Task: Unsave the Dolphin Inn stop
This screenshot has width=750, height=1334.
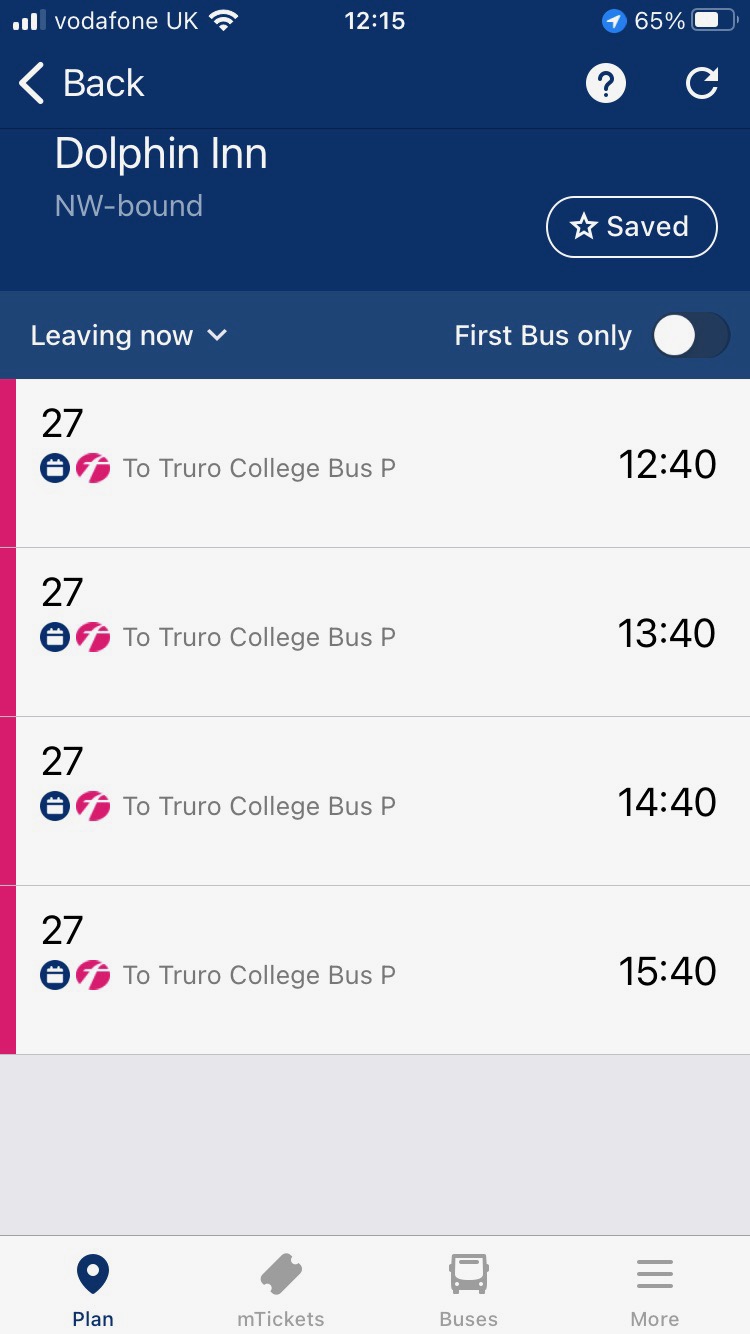Action: [x=631, y=227]
